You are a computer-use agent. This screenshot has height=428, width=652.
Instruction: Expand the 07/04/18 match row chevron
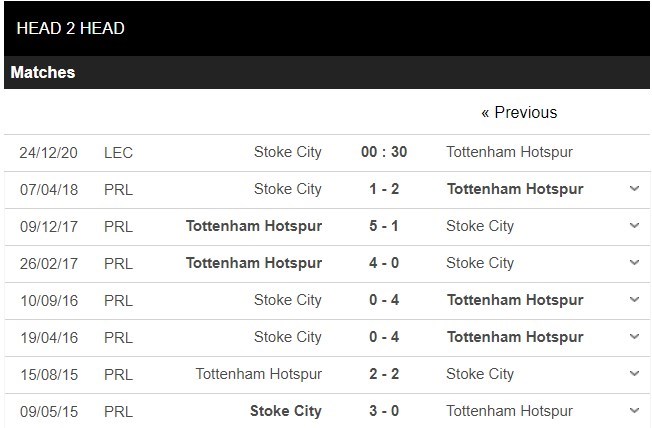(634, 189)
